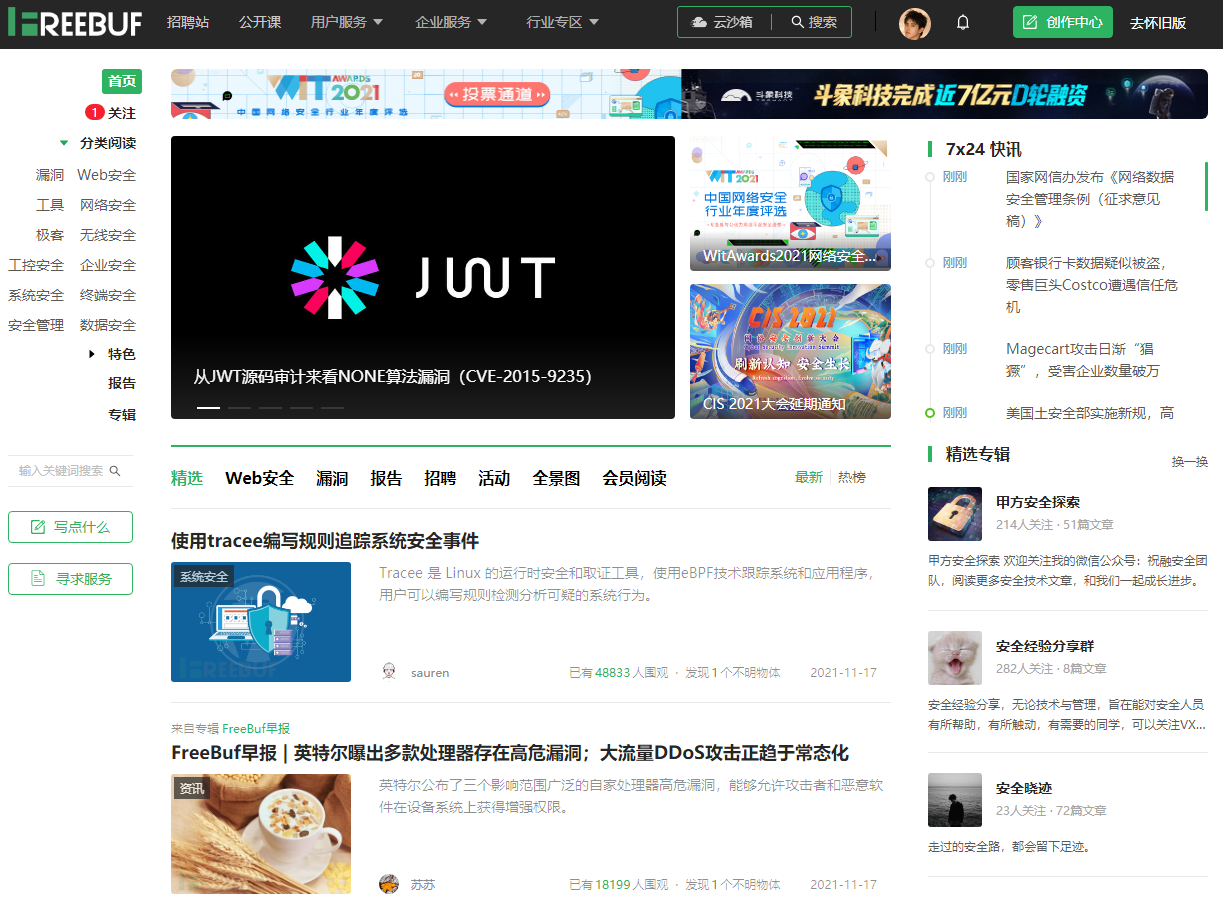Open 专辑 in the left sidebar

click(122, 414)
